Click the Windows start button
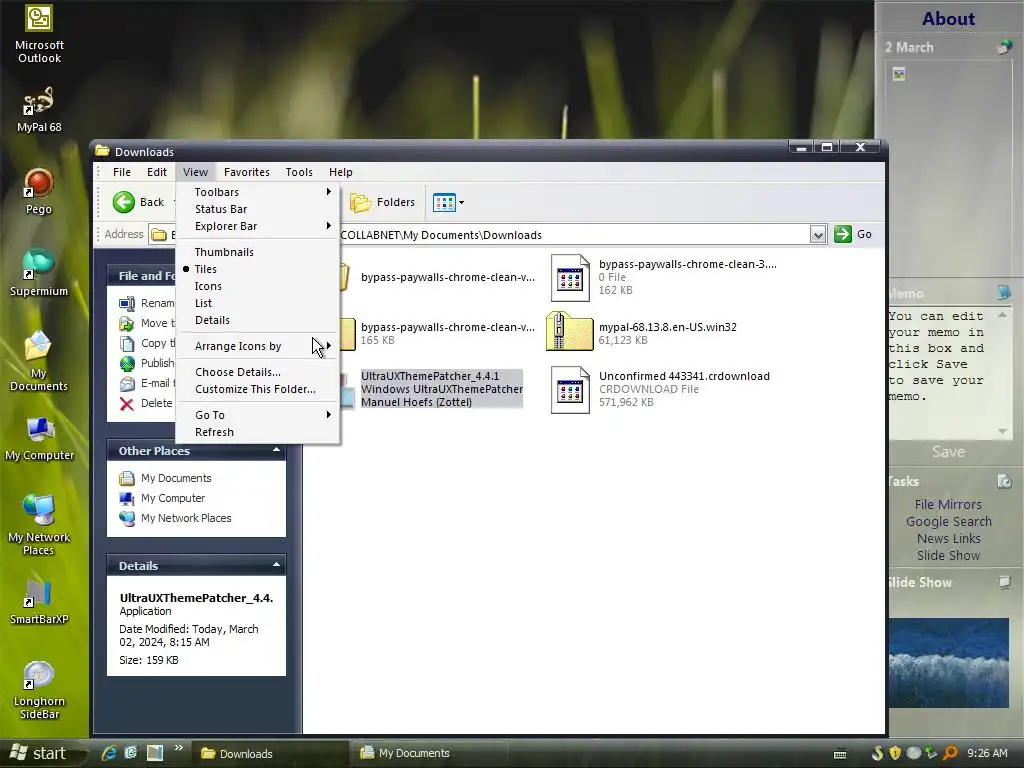 coord(40,754)
